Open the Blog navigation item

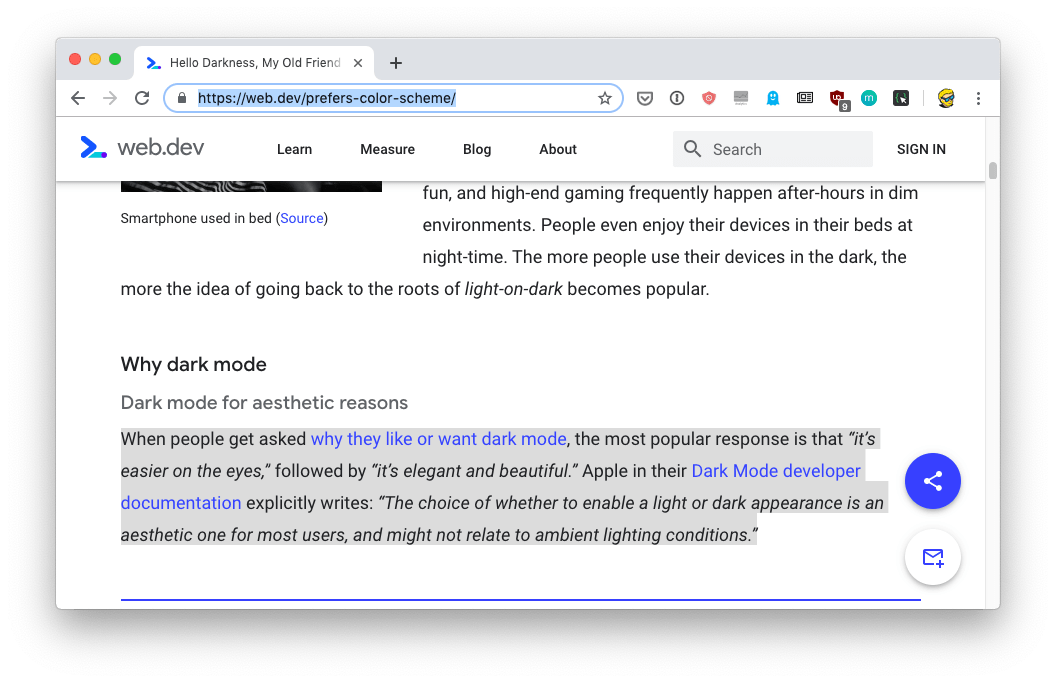[x=477, y=149]
